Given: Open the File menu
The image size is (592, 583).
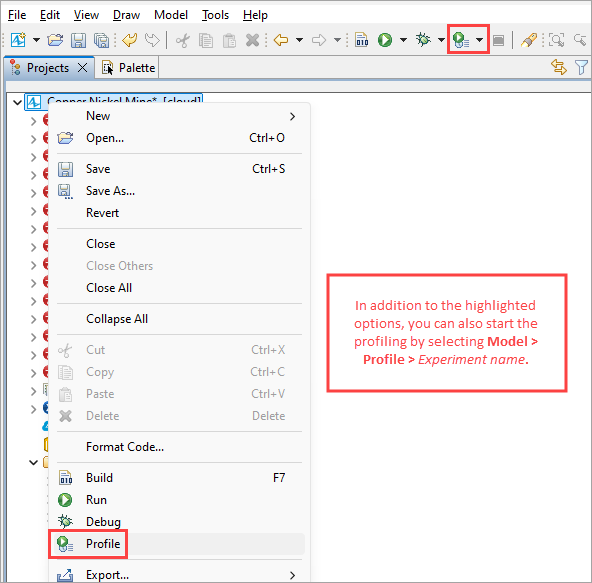Looking at the screenshot, I should point(17,15).
